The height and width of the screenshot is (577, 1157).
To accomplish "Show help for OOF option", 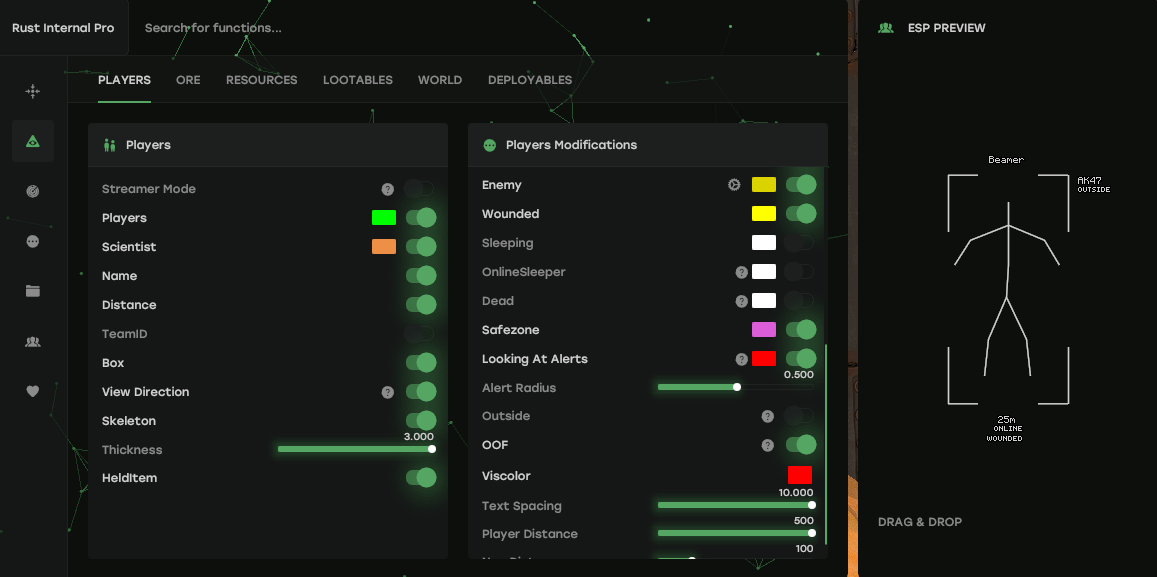I will (x=767, y=445).
